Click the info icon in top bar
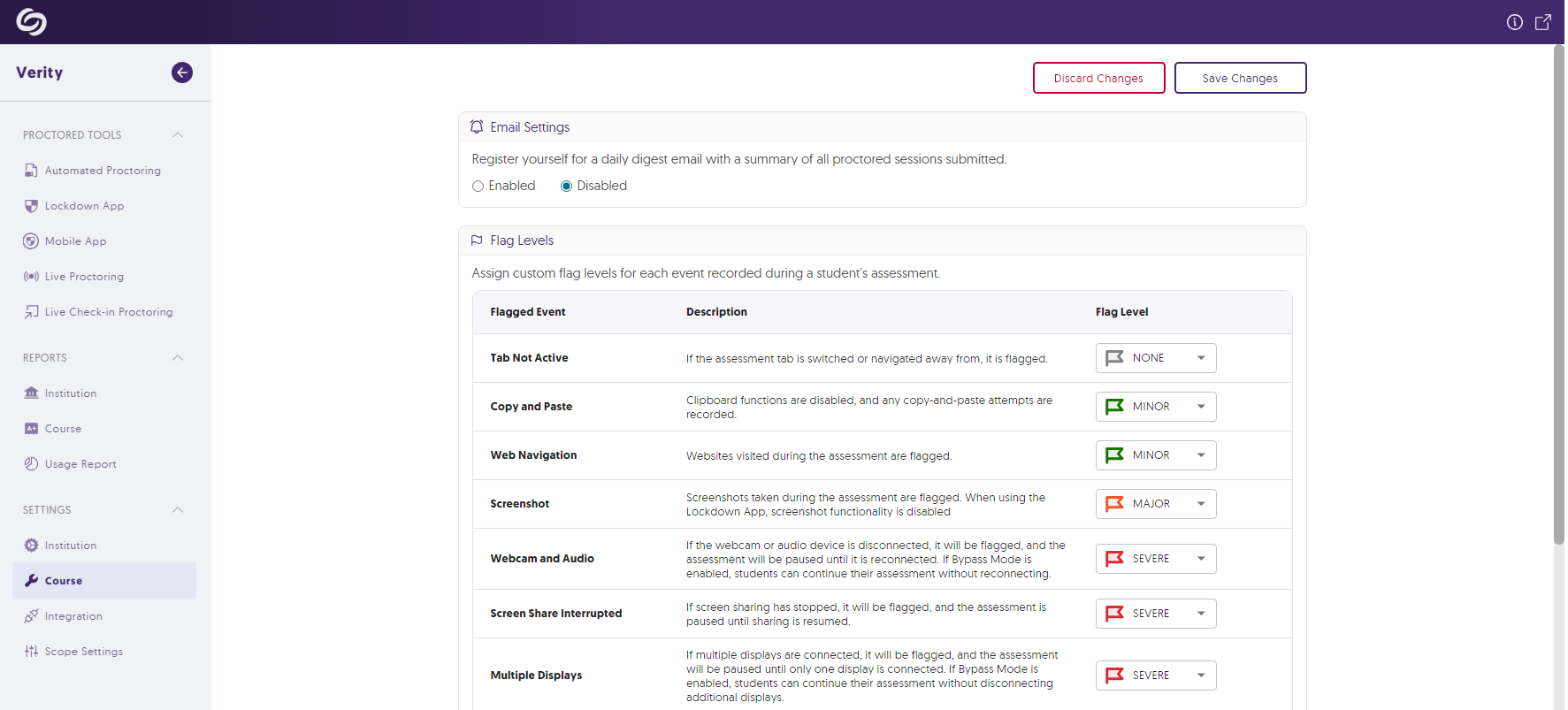Screen dimensions: 1568x710 click(x=1514, y=22)
